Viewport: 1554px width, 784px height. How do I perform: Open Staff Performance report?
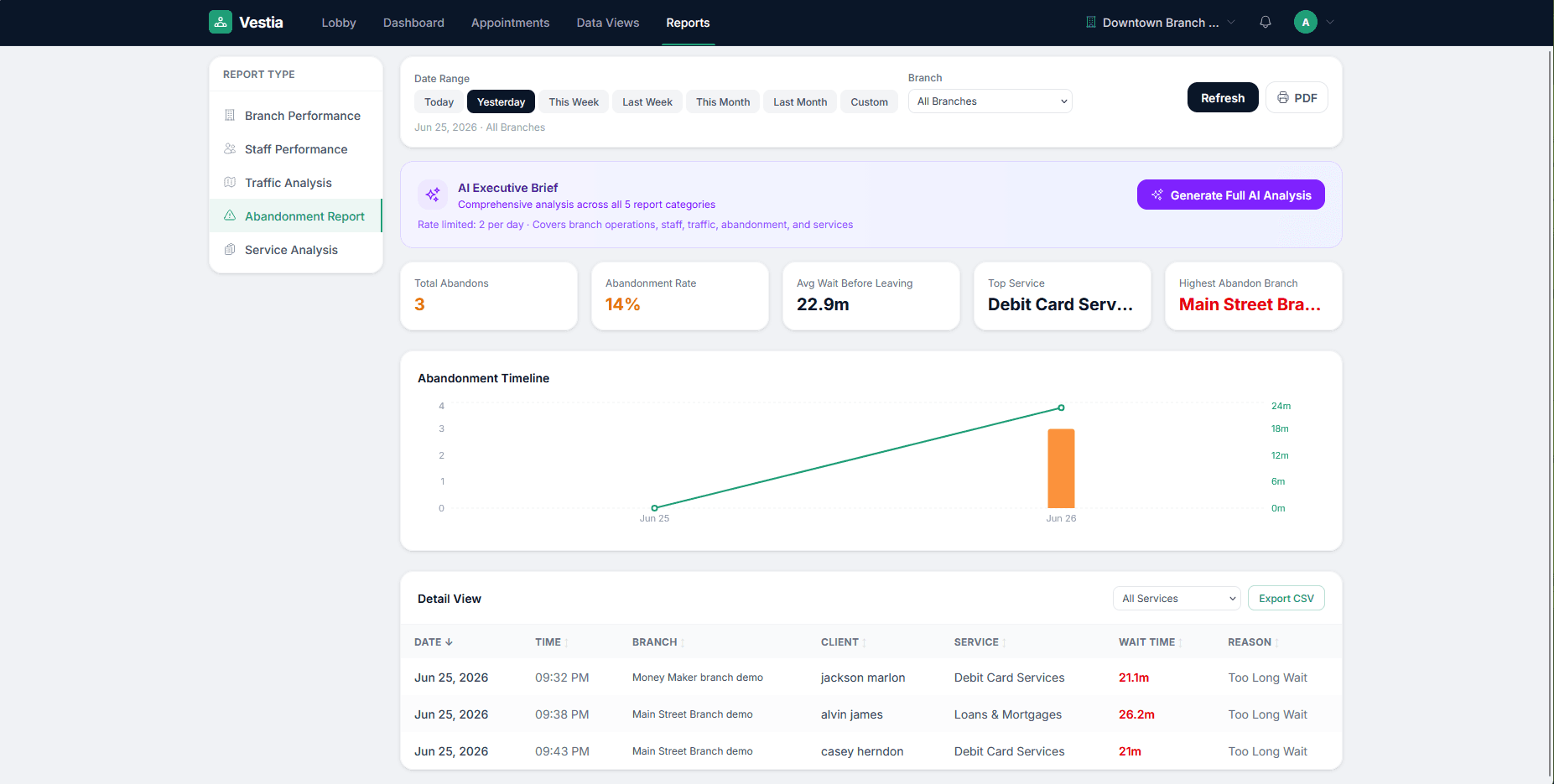295,149
